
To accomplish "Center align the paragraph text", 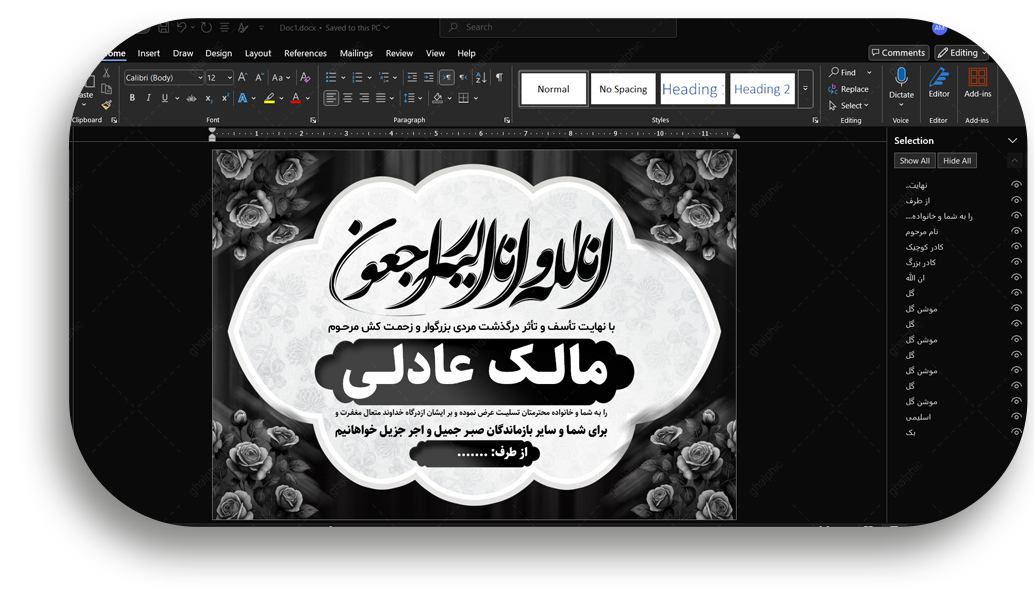I will [347, 98].
